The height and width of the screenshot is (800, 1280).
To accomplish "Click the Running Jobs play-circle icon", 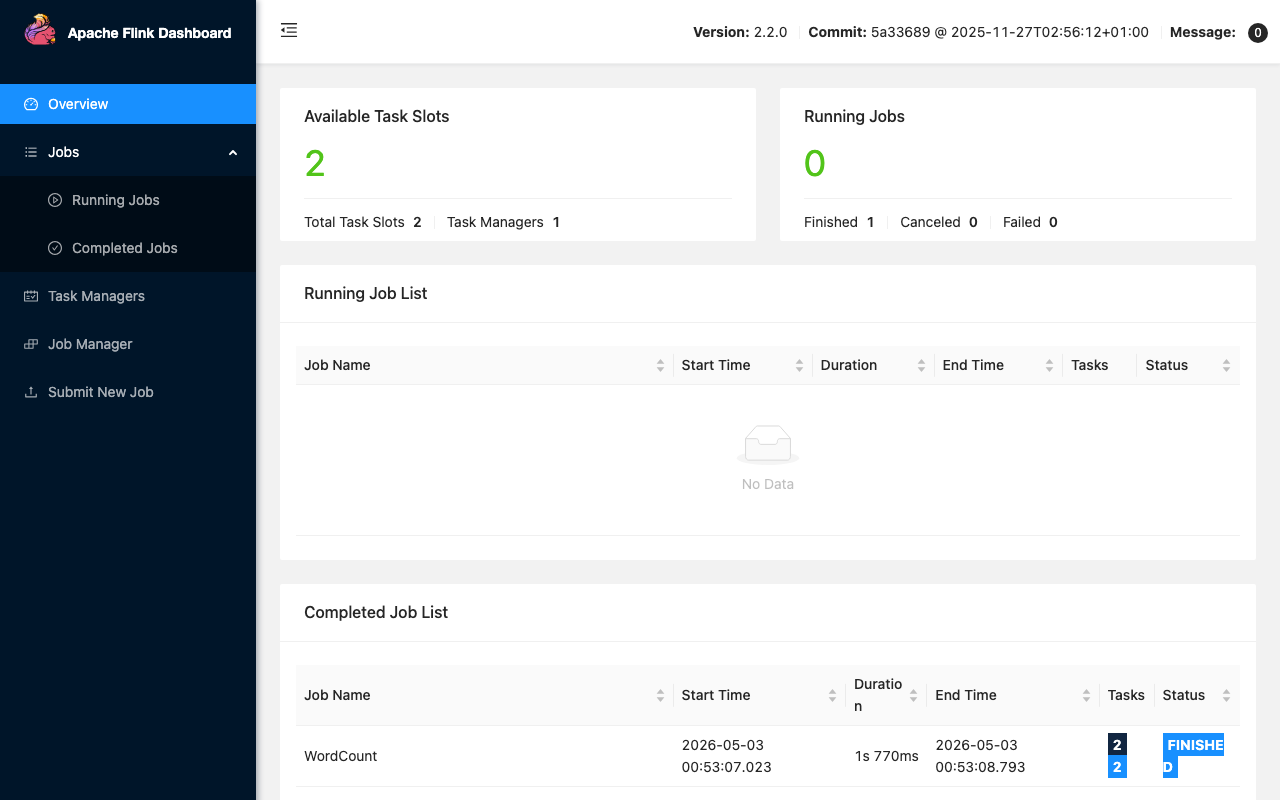I will [55, 200].
